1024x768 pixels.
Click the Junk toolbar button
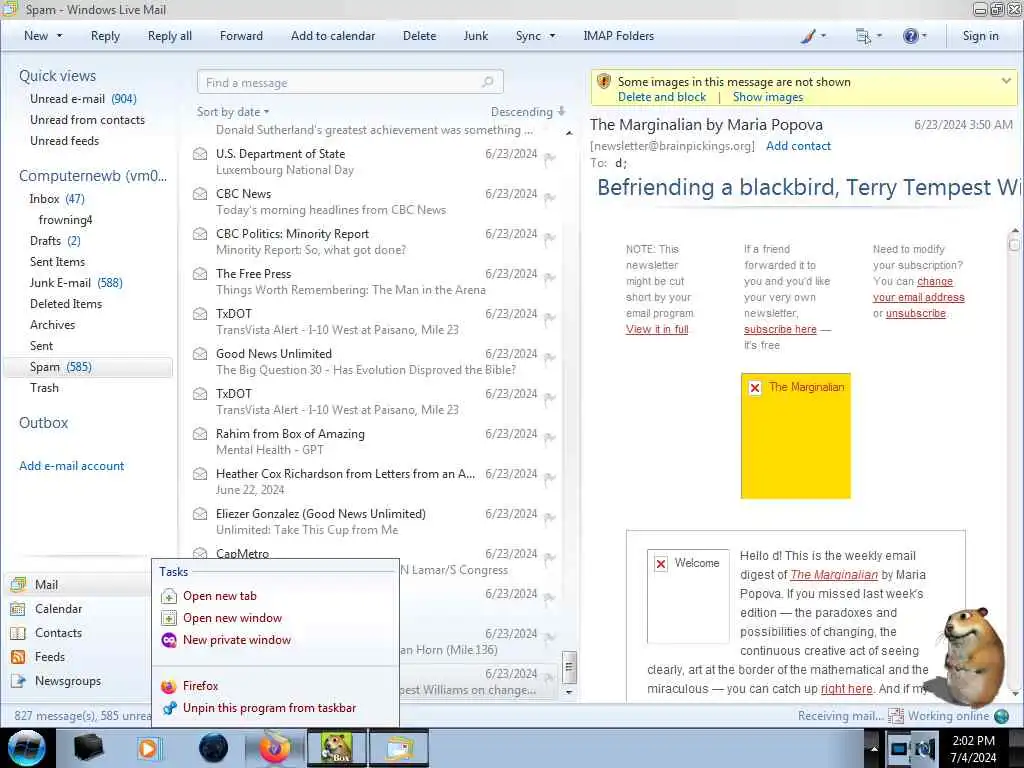(x=475, y=36)
